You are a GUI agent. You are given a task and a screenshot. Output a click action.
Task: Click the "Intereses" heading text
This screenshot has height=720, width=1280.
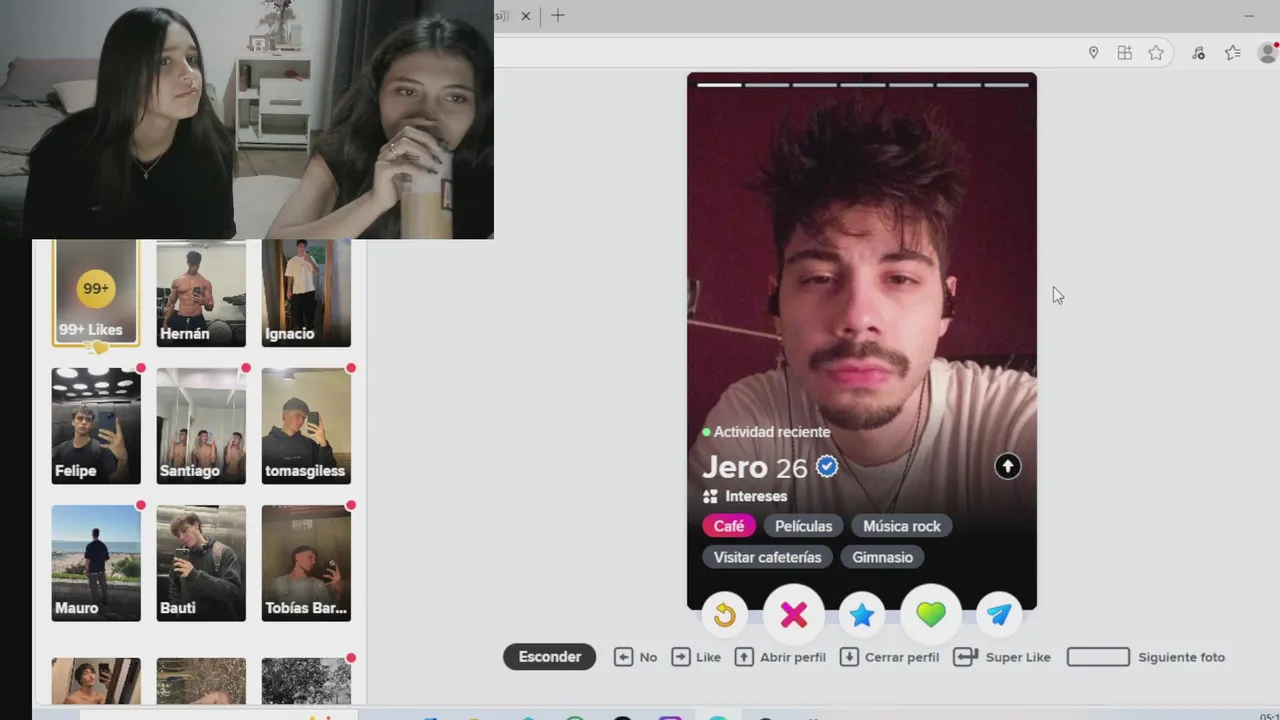tap(756, 496)
